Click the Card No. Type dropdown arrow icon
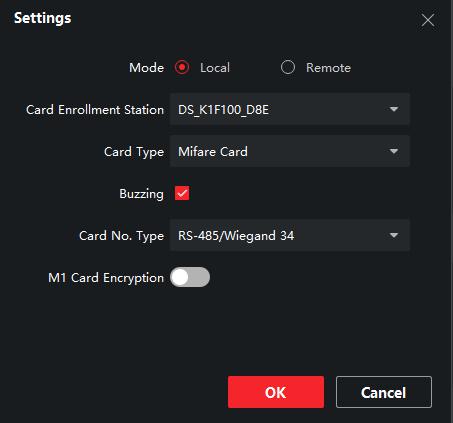Image resolution: width=453 pixels, height=423 pixels. [x=394, y=235]
